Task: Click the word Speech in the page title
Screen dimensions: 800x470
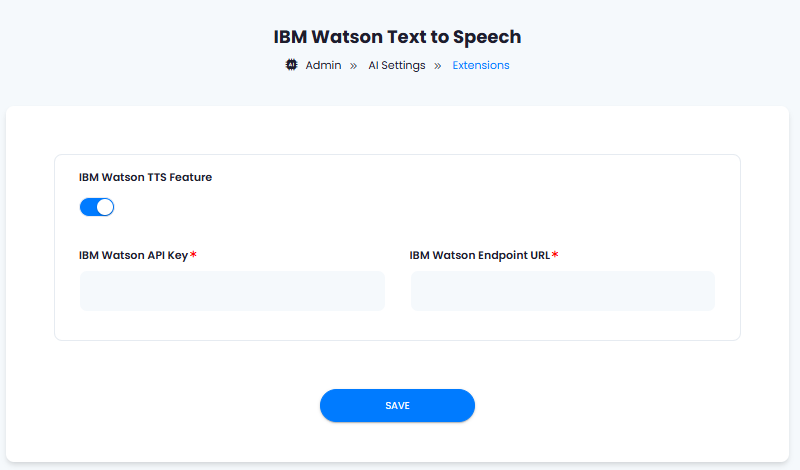Action: point(487,37)
